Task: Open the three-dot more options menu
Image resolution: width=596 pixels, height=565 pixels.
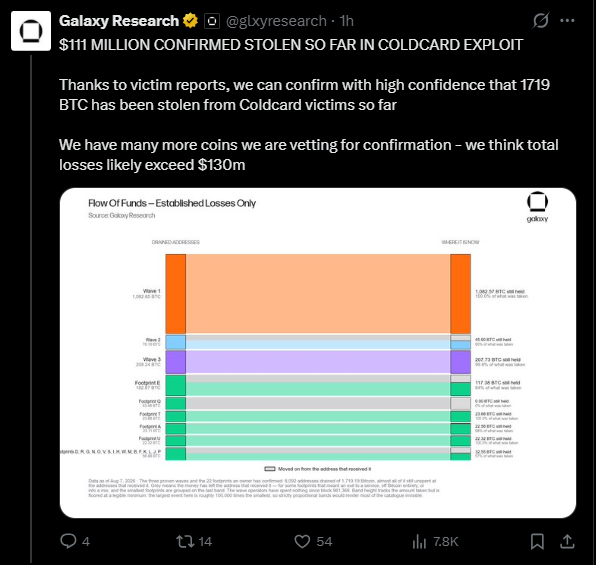Action: (x=567, y=21)
